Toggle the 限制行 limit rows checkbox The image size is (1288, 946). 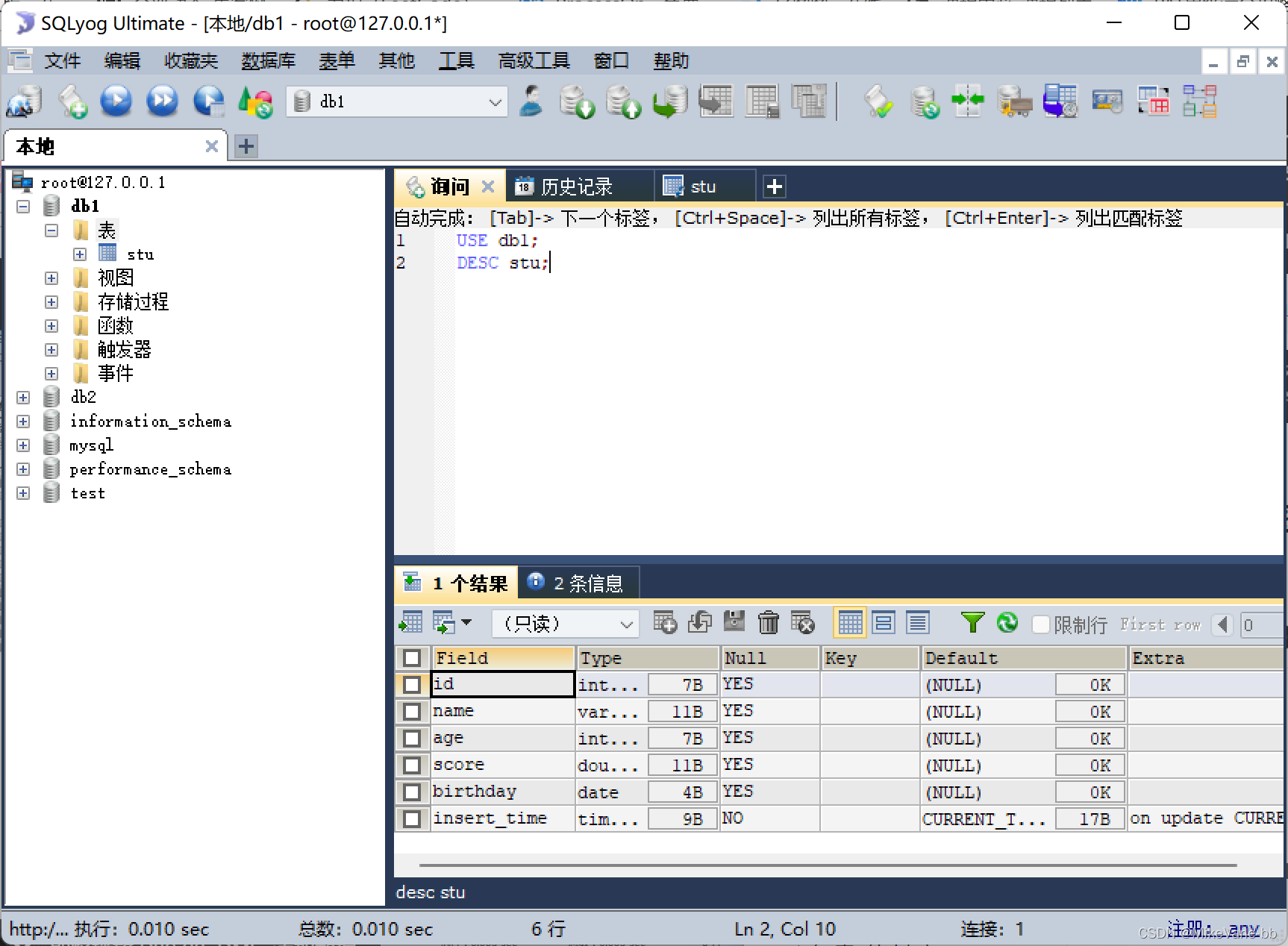[1040, 624]
